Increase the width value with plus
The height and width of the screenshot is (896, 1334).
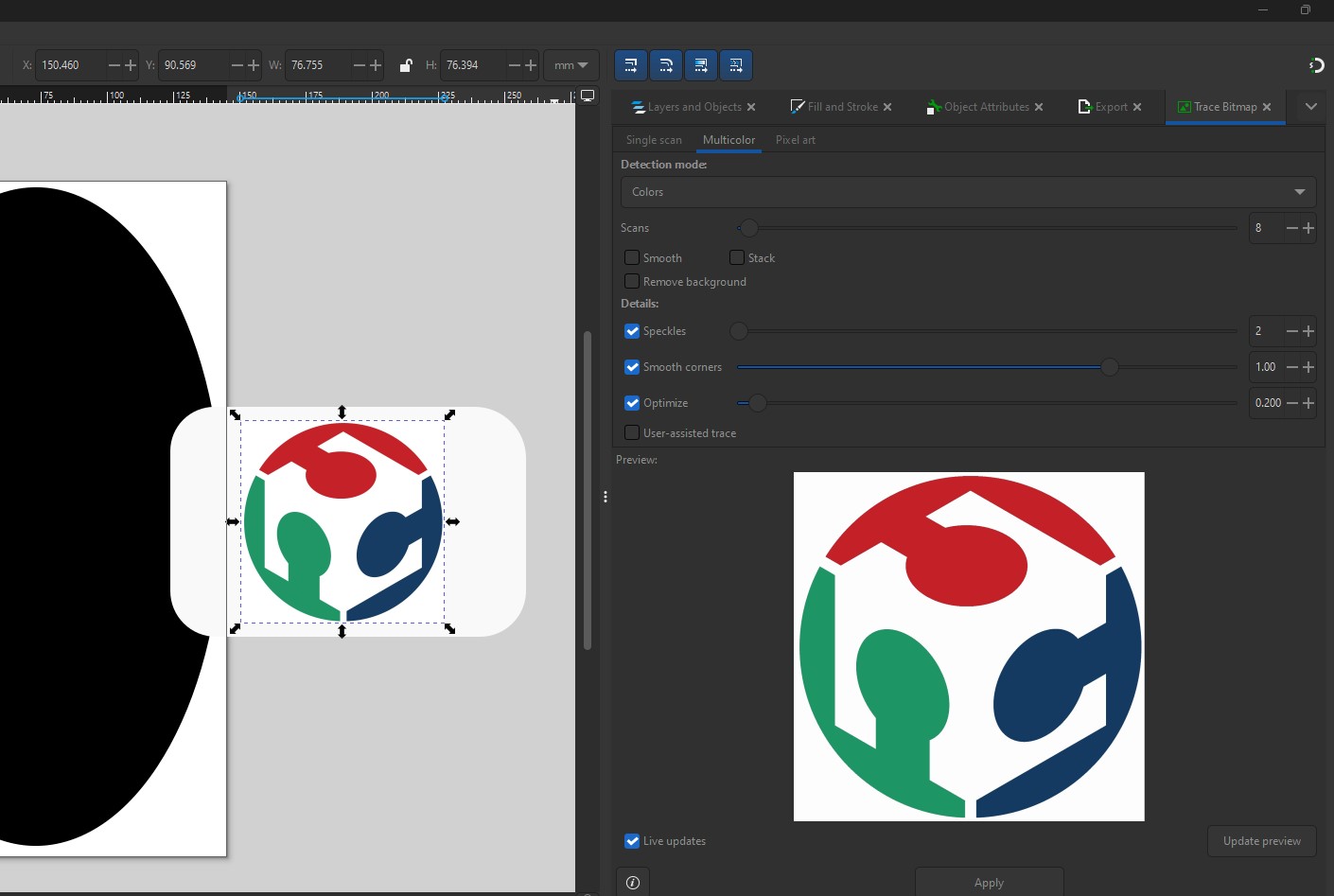coord(376,65)
